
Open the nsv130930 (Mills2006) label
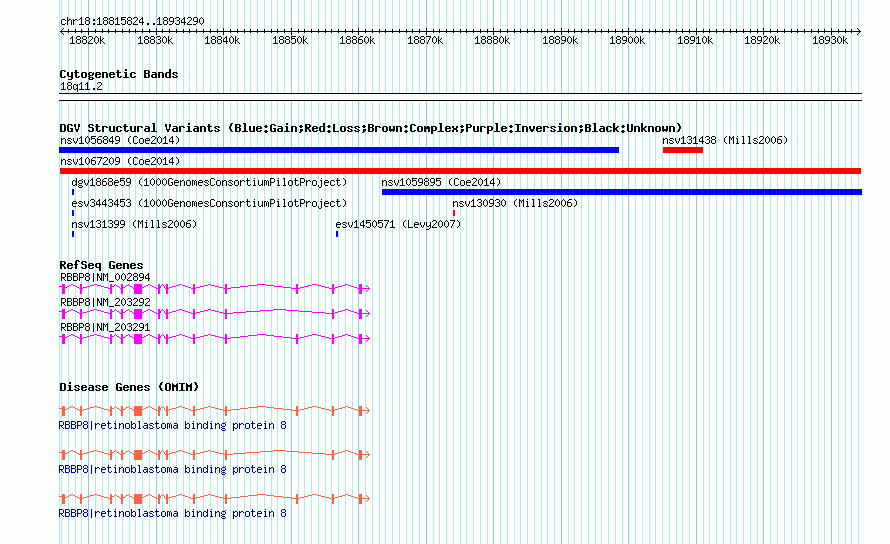(x=515, y=203)
